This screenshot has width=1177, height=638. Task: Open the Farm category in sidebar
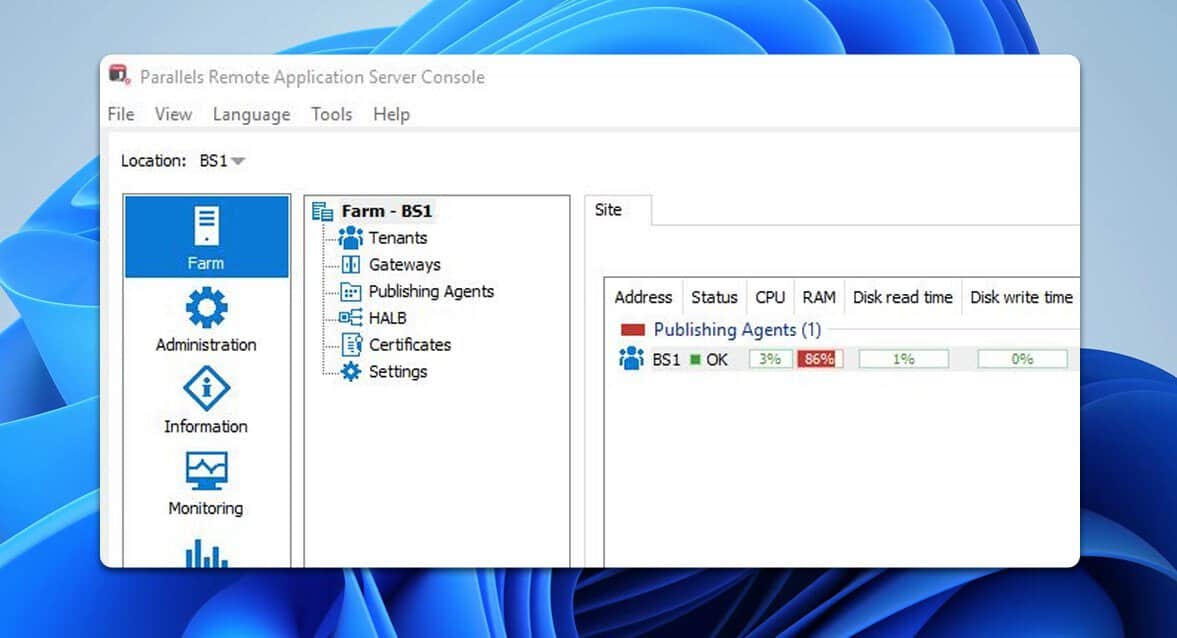(206, 236)
